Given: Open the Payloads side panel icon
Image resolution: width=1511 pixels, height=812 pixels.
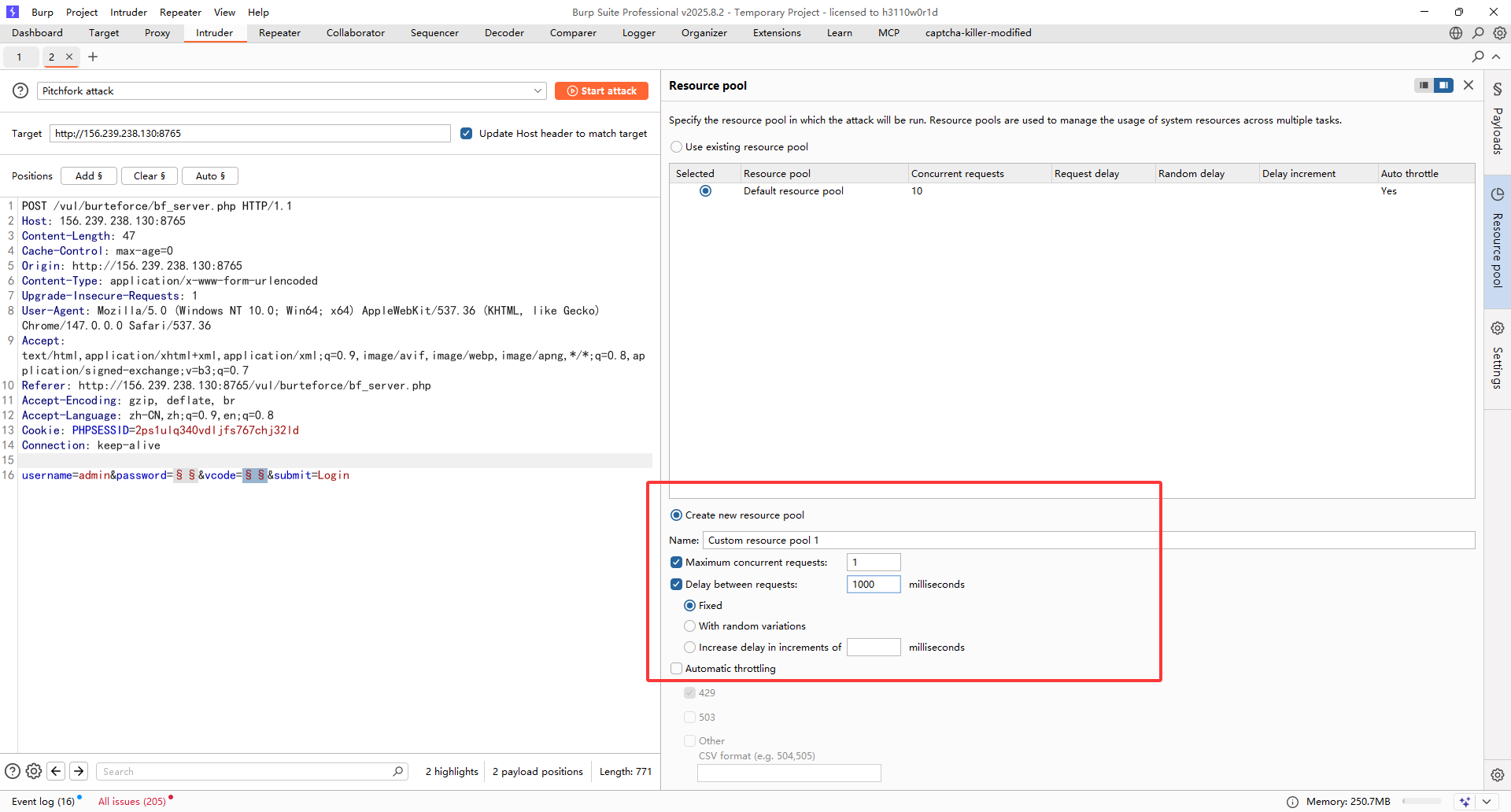Looking at the screenshot, I should tap(1497, 90).
